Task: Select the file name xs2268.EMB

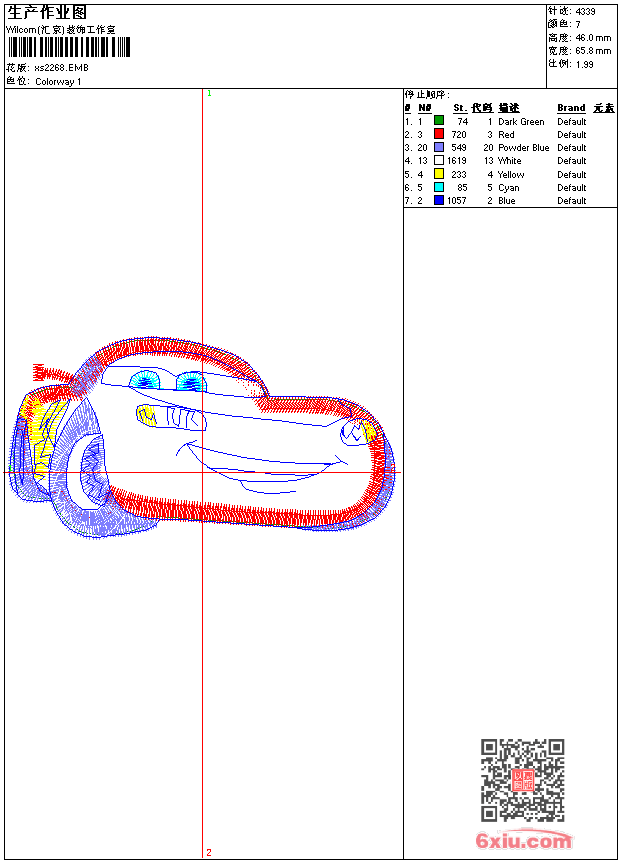Action: [61, 68]
